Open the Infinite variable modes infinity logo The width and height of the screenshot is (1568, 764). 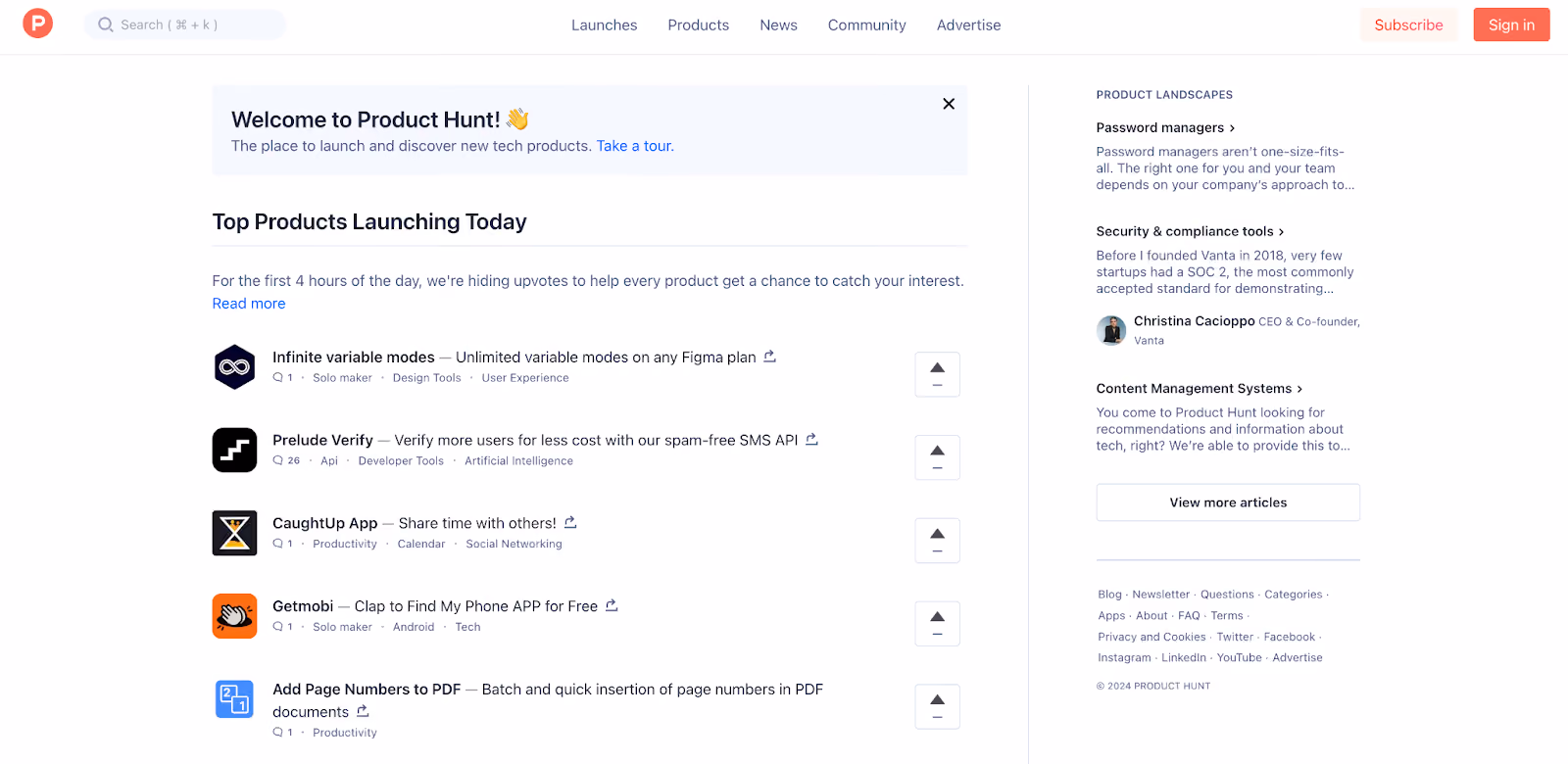tap(234, 367)
